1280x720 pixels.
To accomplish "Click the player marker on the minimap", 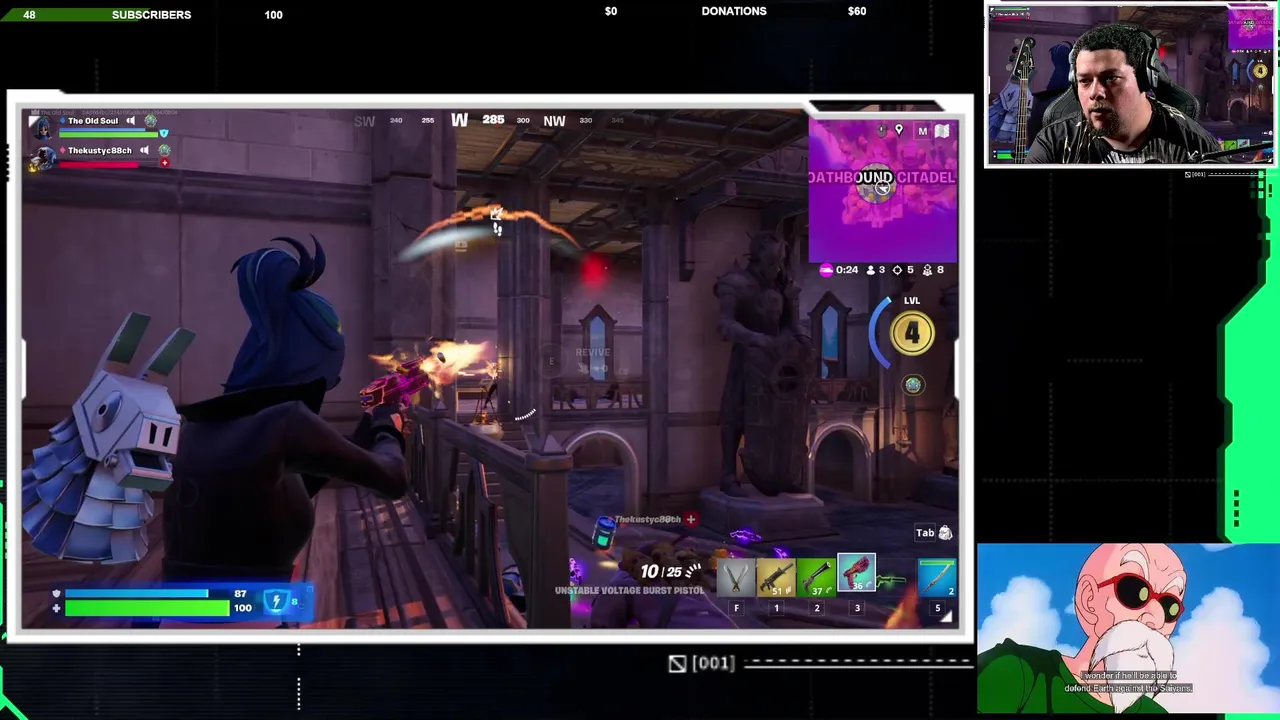I will click(882, 187).
